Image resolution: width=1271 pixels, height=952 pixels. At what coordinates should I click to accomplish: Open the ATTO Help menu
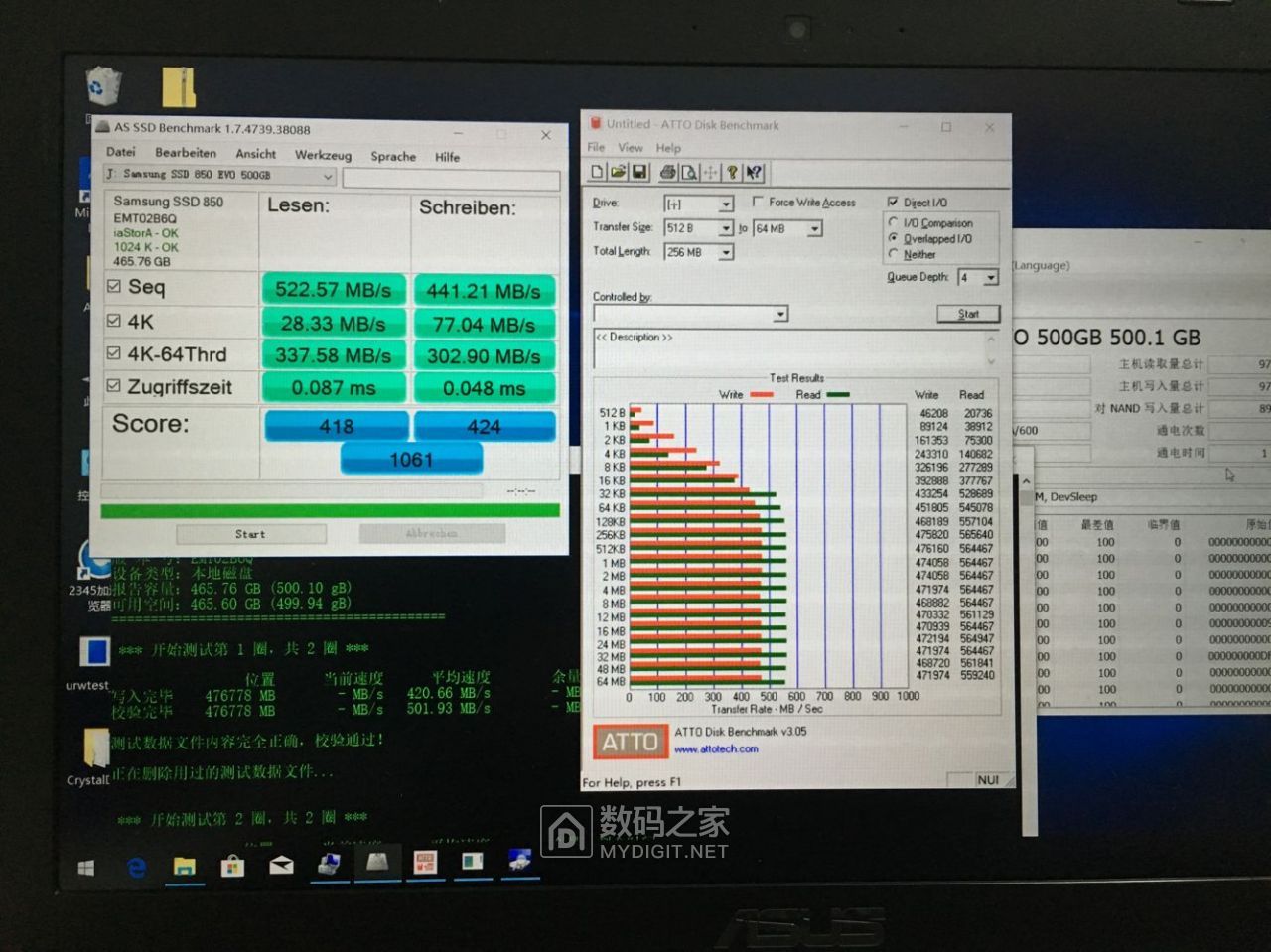click(668, 147)
